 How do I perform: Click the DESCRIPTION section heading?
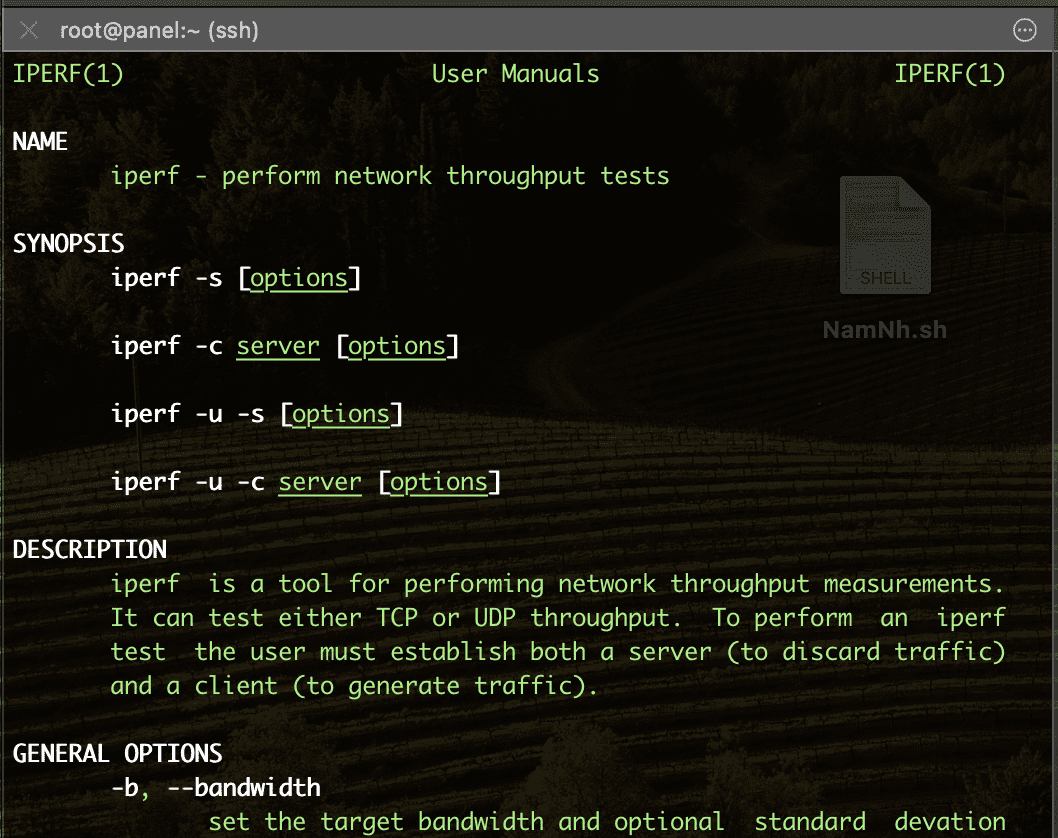[x=89, y=550]
